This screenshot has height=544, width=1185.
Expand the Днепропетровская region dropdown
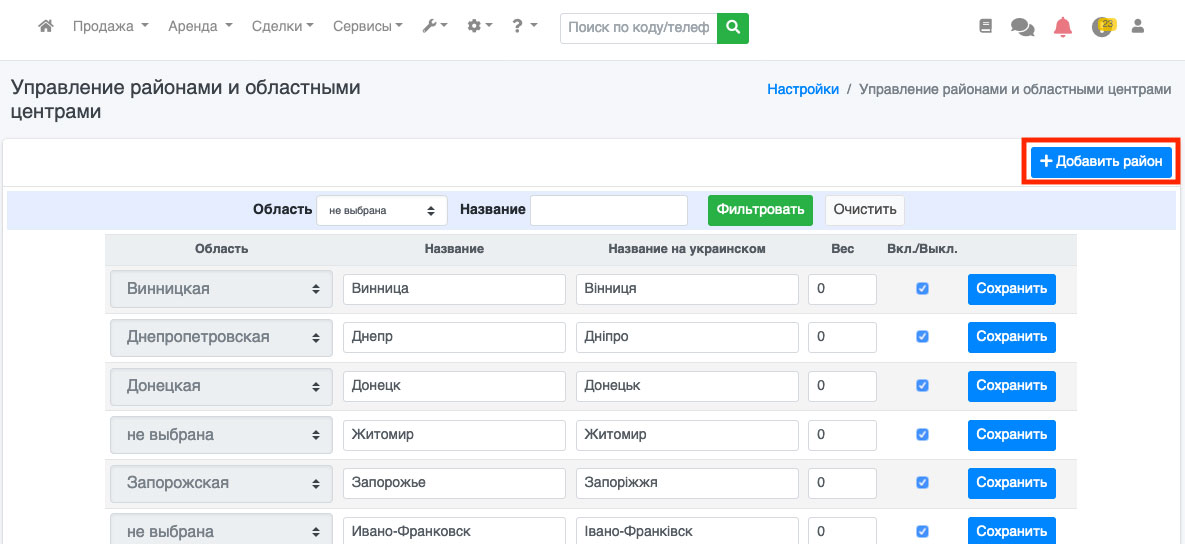click(x=221, y=338)
